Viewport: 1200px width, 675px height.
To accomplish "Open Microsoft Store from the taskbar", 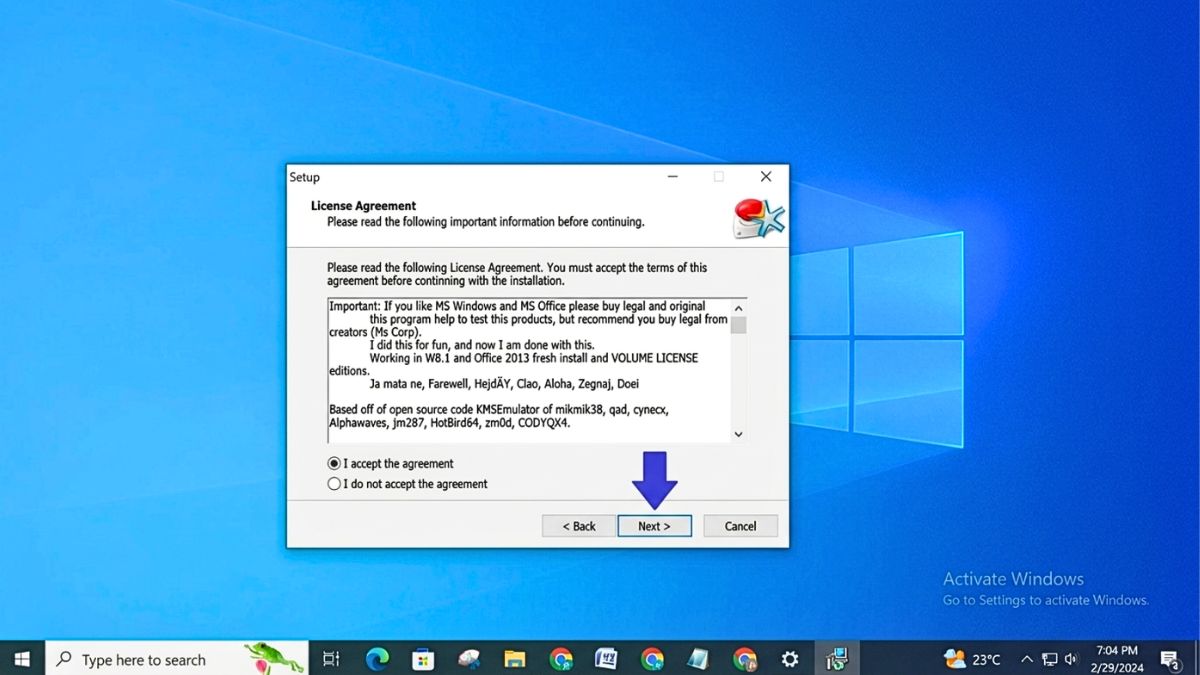I will pos(423,659).
